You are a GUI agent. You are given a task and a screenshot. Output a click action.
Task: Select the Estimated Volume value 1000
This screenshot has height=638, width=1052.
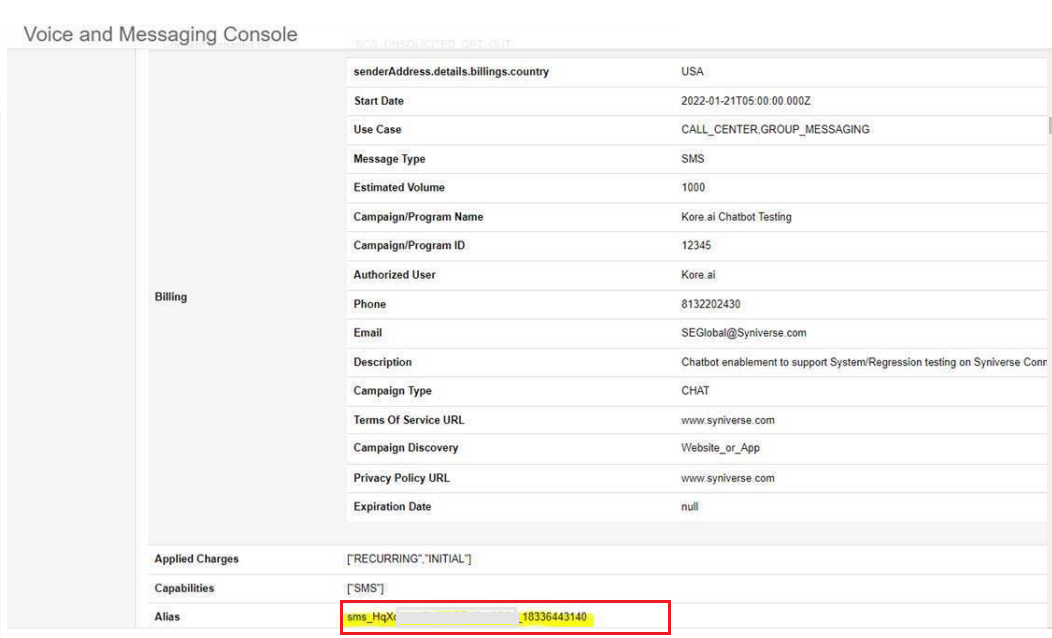point(695,187)
